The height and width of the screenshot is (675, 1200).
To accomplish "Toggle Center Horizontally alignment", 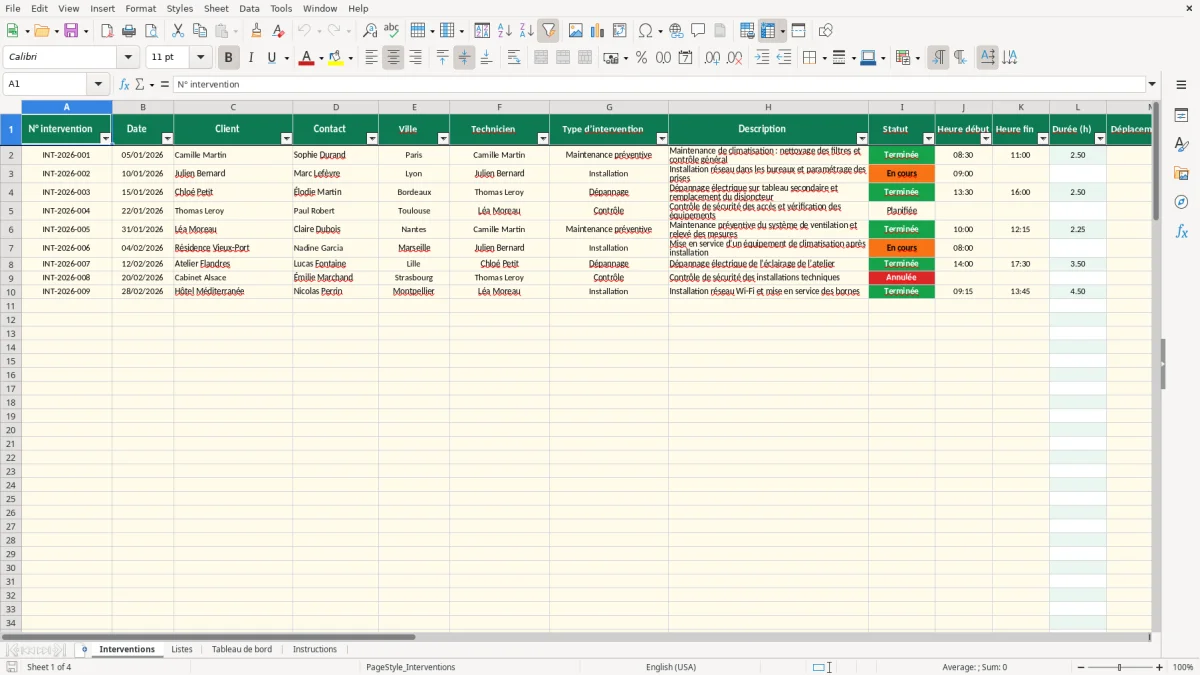I will click(x=393, y=58).
